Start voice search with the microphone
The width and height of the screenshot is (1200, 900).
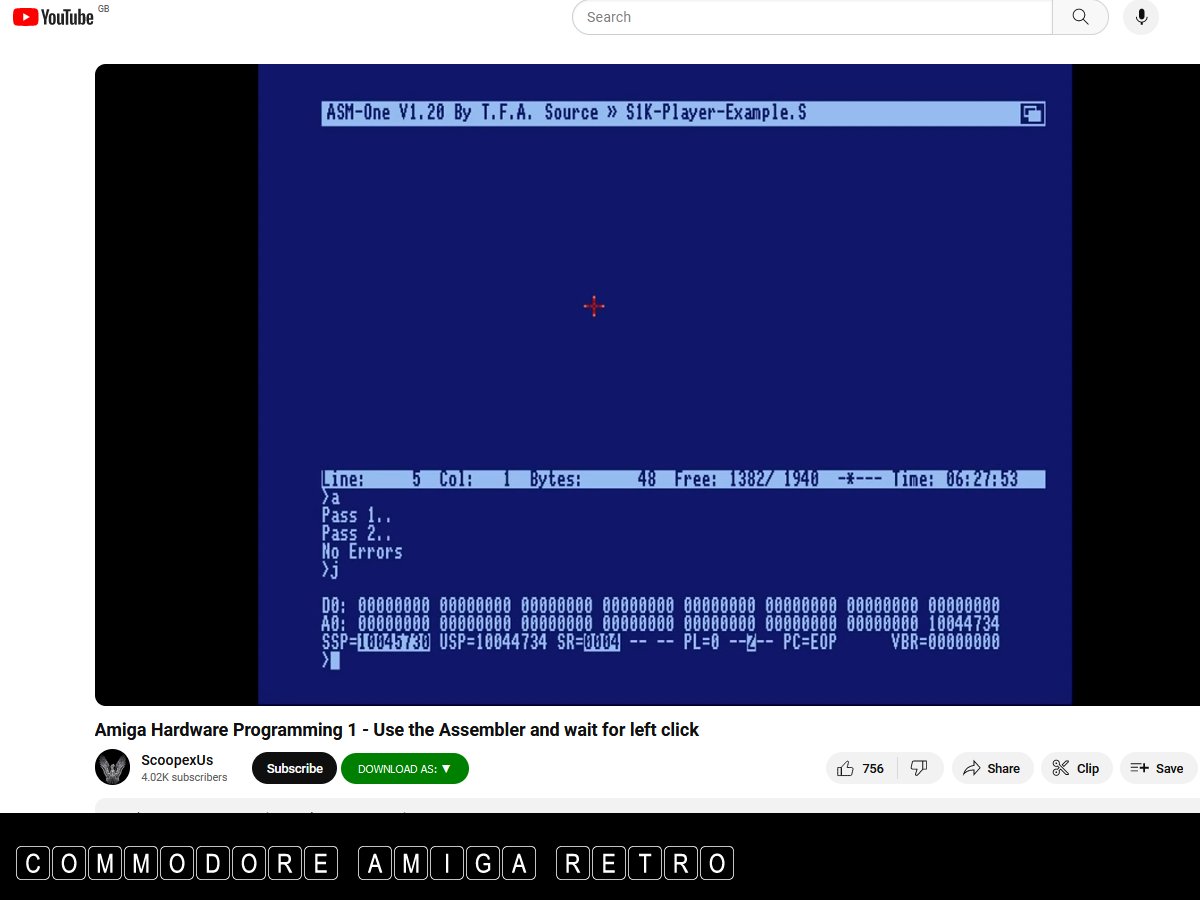click(1141, 17)
